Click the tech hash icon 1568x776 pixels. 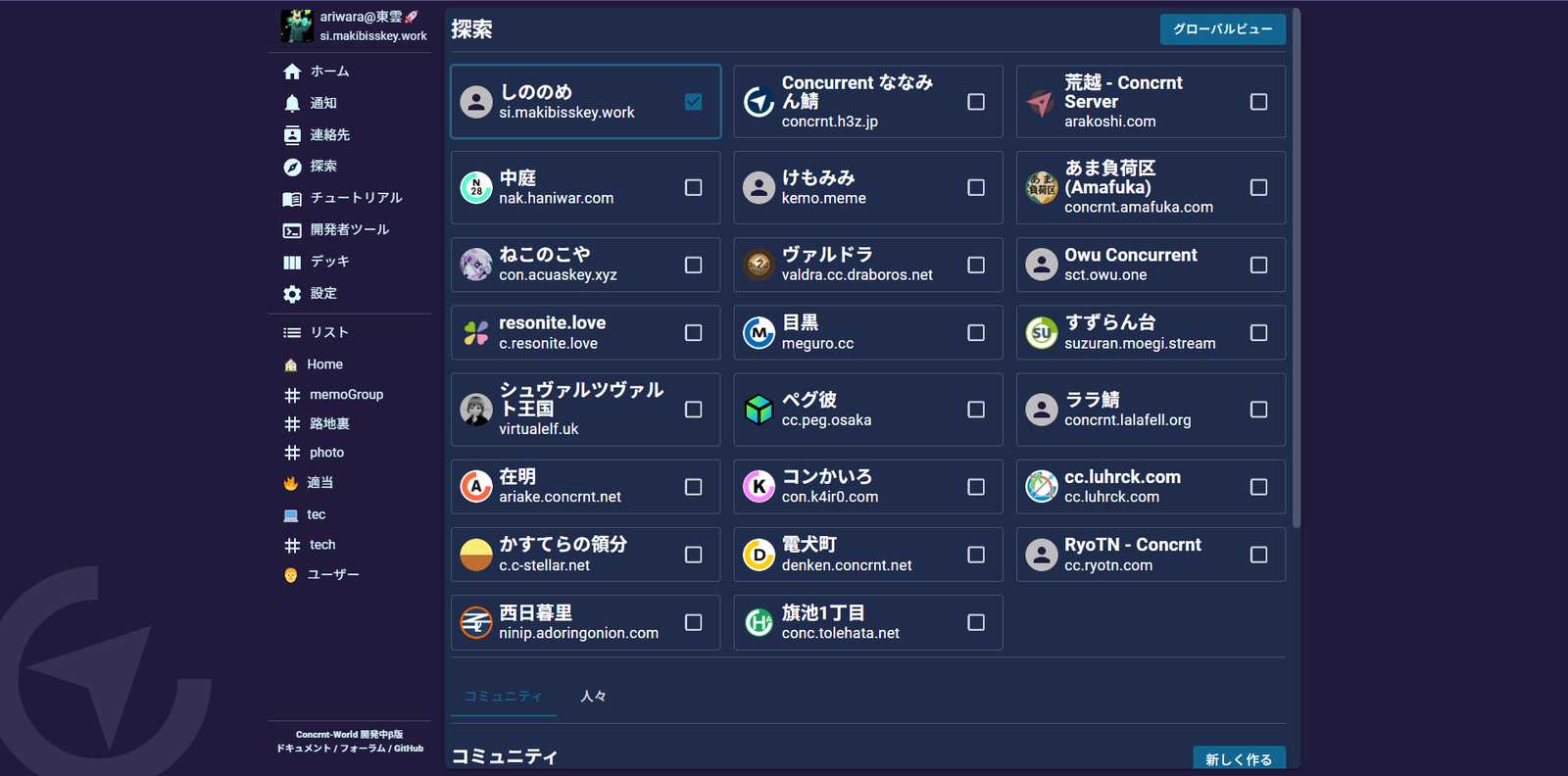pos(292,546)
